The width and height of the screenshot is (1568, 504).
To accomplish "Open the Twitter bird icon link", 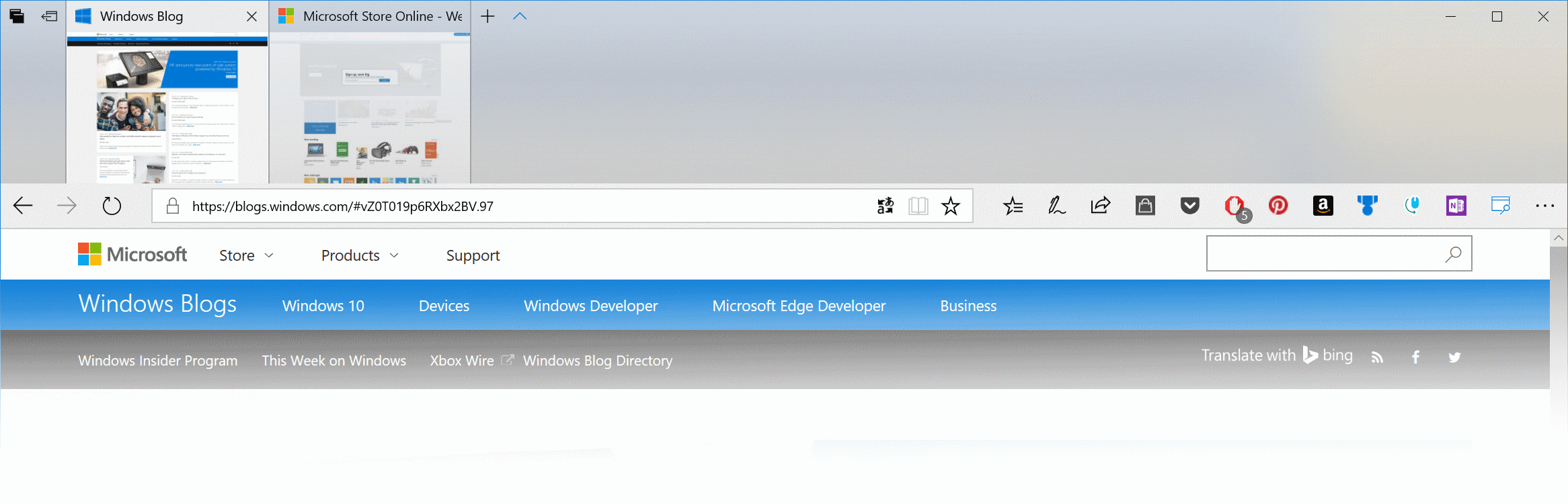I will tap(1454, 358).
